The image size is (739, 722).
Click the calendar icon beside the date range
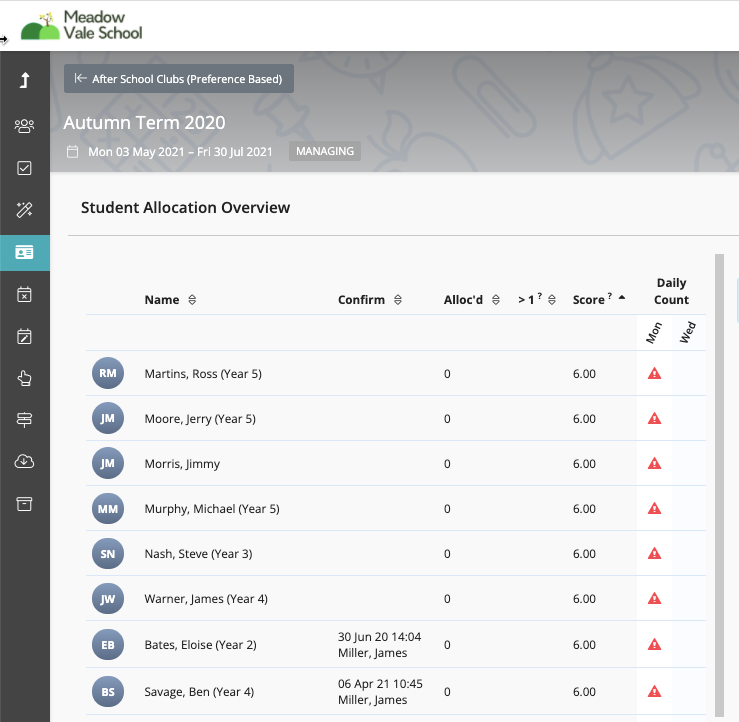click(x=73, y=152)
